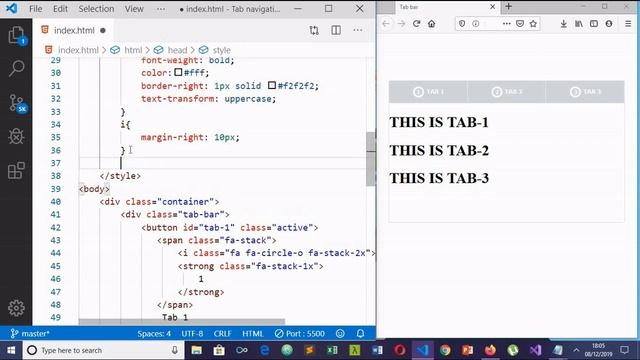
Task: Open Opera from the taskbar
Action: pyautogui.click(x=400, y=350)
